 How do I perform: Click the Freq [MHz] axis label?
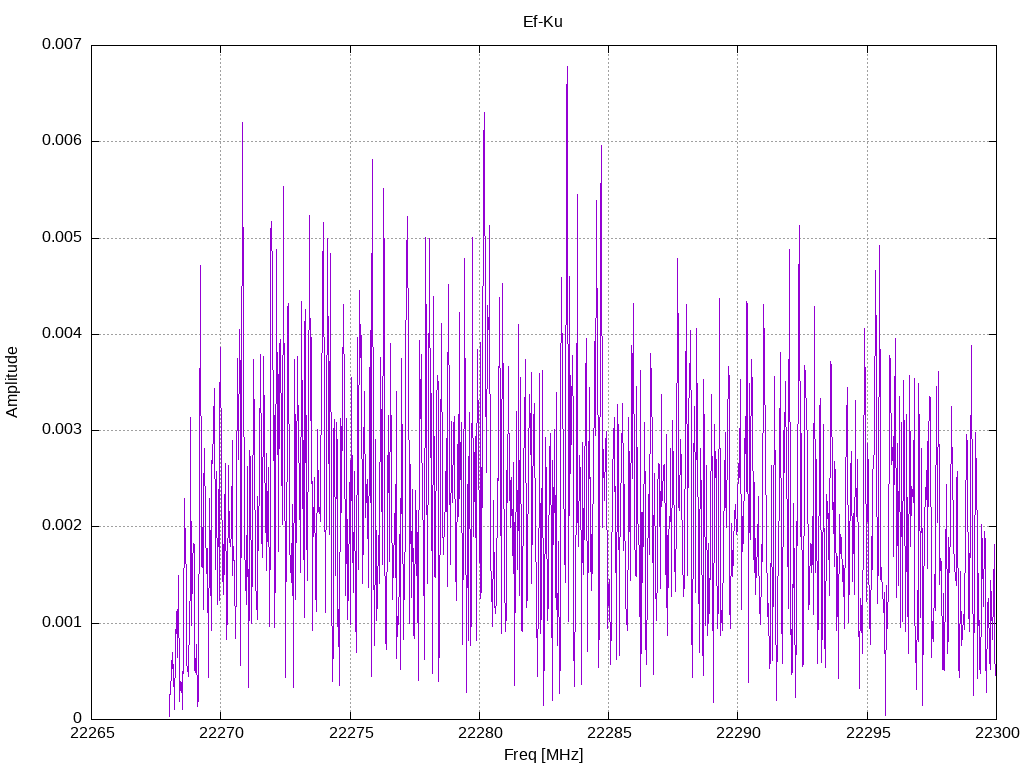click(543, 755)
